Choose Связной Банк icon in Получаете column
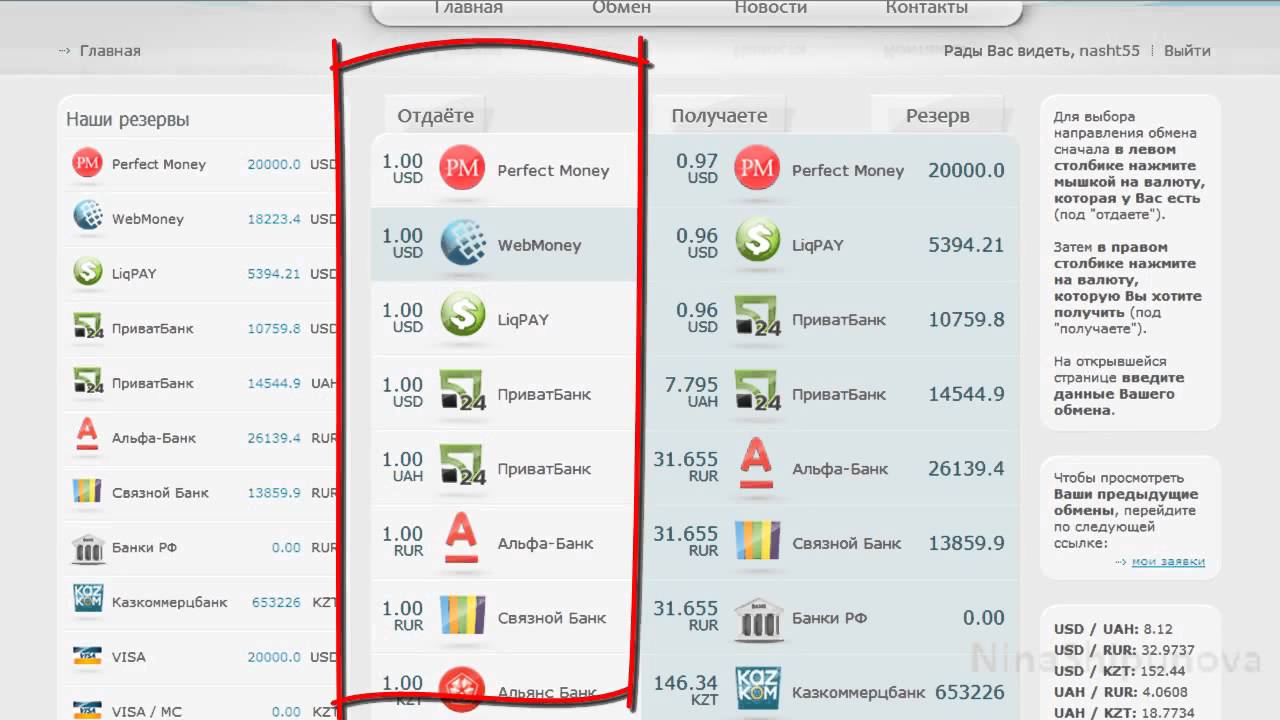The width and height of the screenshot is (1280, 720). pyautogui.click(x=757, y=541)
